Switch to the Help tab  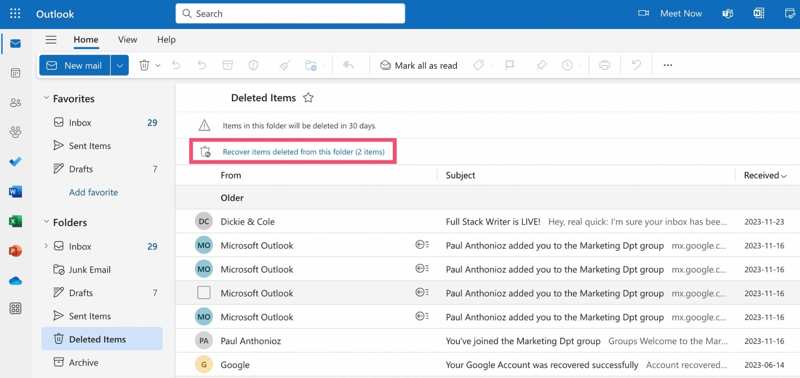click(x=166, y=40)
